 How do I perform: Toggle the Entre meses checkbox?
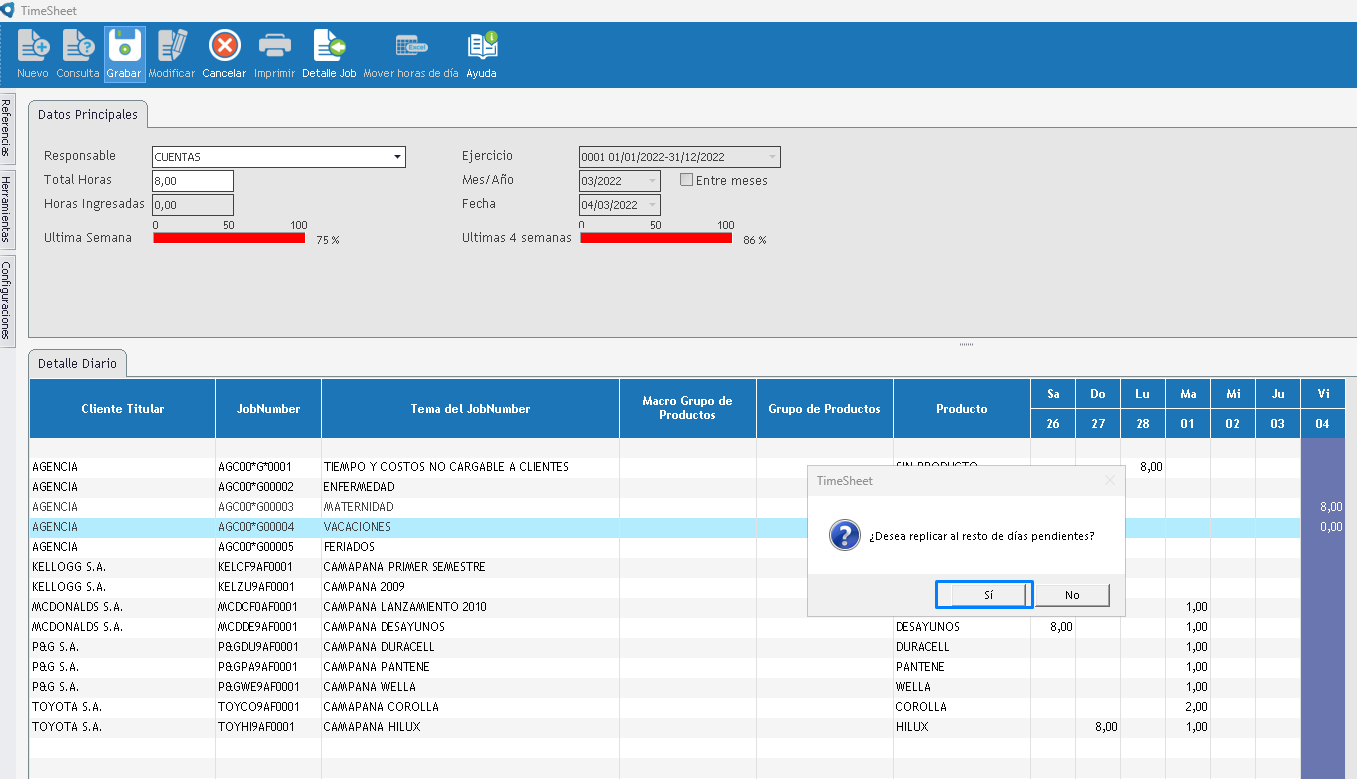pos(687,181)
